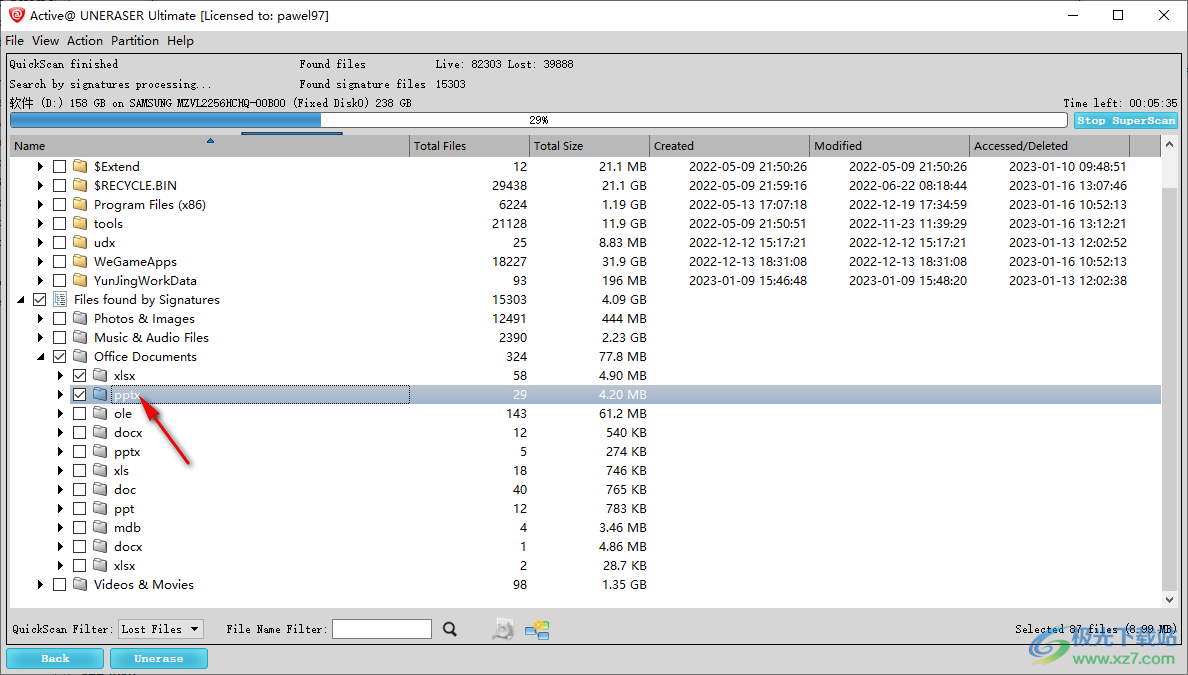
Task: Click the mdb folder icon
Action: 100,527
